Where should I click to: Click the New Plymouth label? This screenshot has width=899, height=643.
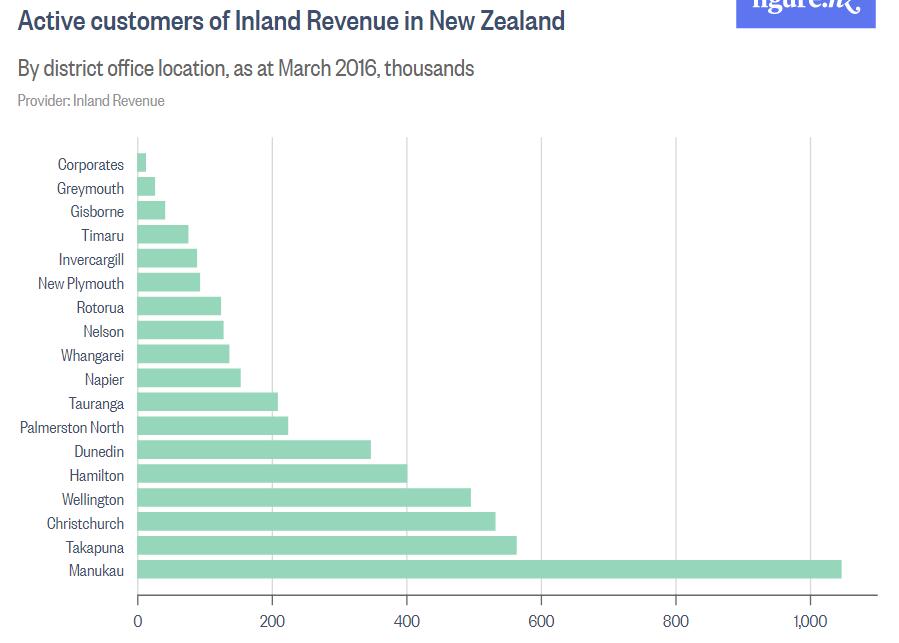pyautogui.click(x=81, y=283)
